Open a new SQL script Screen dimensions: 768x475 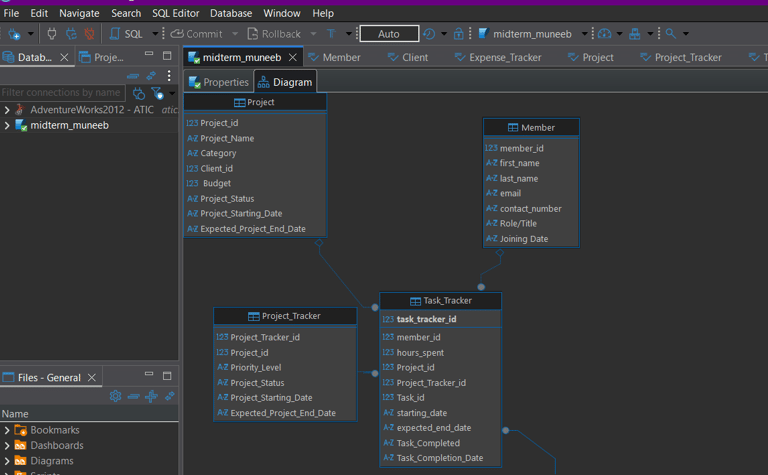coord(126,34)
